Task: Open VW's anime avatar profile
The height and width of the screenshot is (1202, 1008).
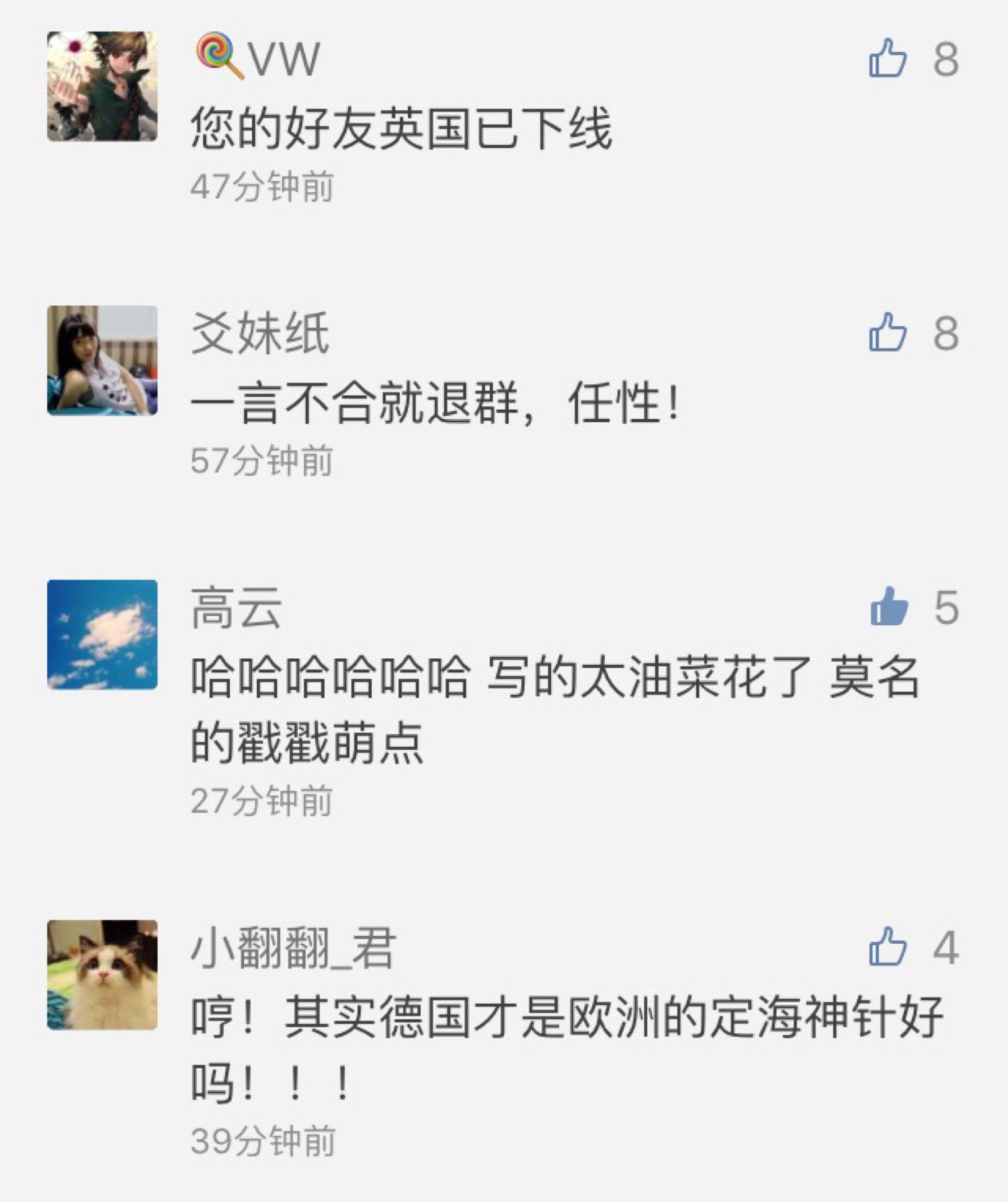Action: (x=102, y=86)
